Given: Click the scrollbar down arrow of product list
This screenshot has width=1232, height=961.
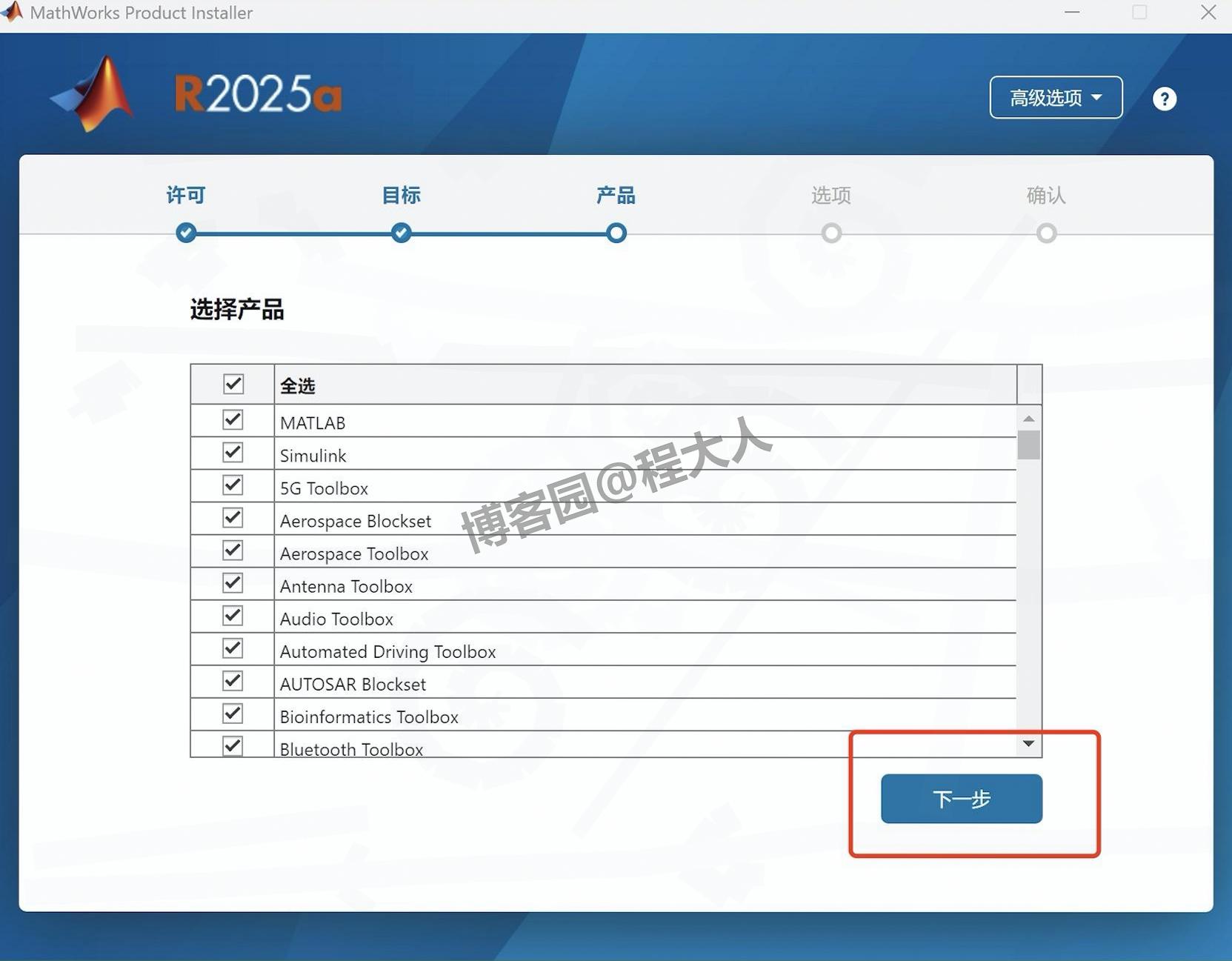Looking at the screenshot, I should 1028,742.
